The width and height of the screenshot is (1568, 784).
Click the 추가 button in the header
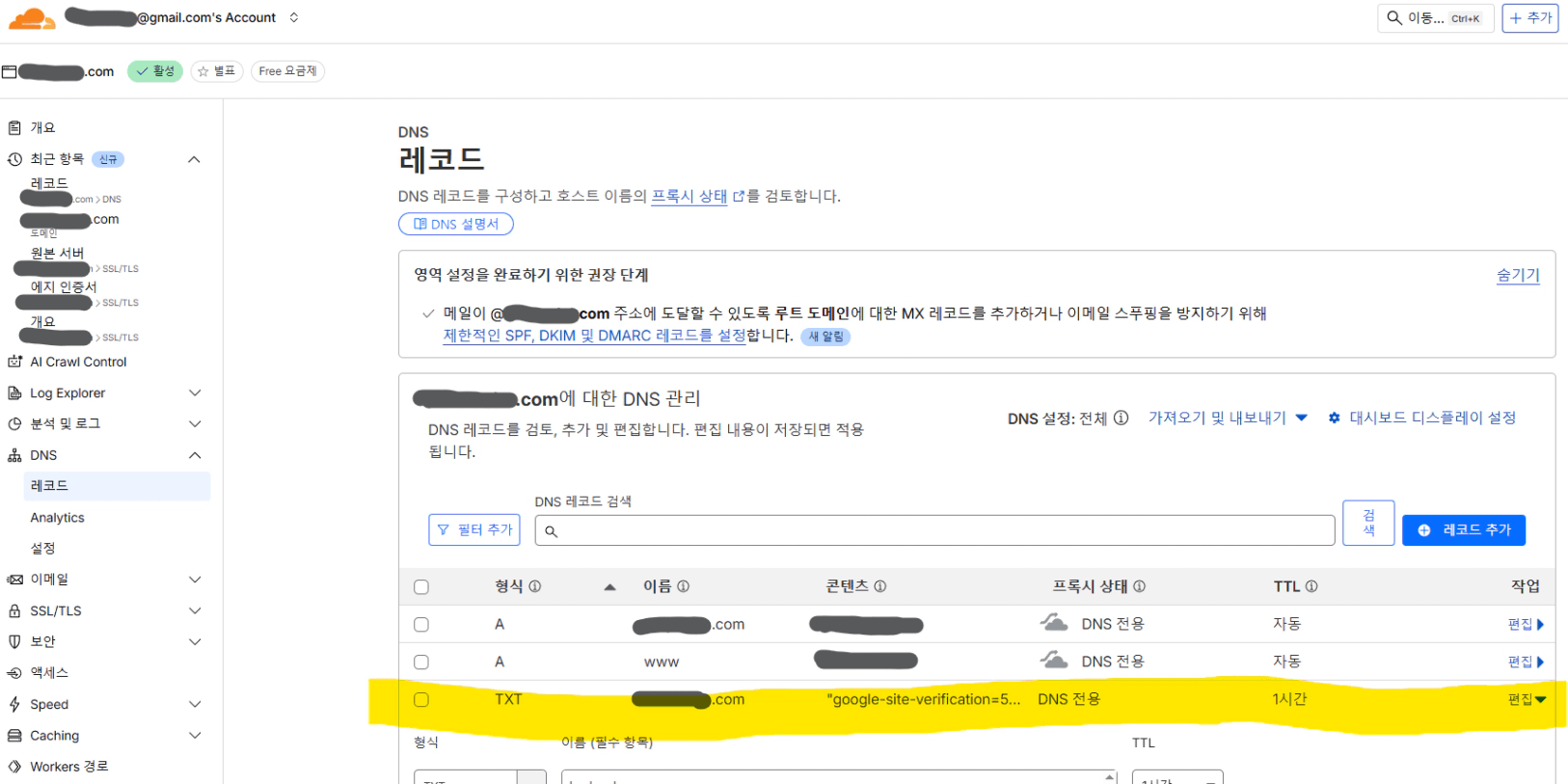click(x=1530, y=17)
